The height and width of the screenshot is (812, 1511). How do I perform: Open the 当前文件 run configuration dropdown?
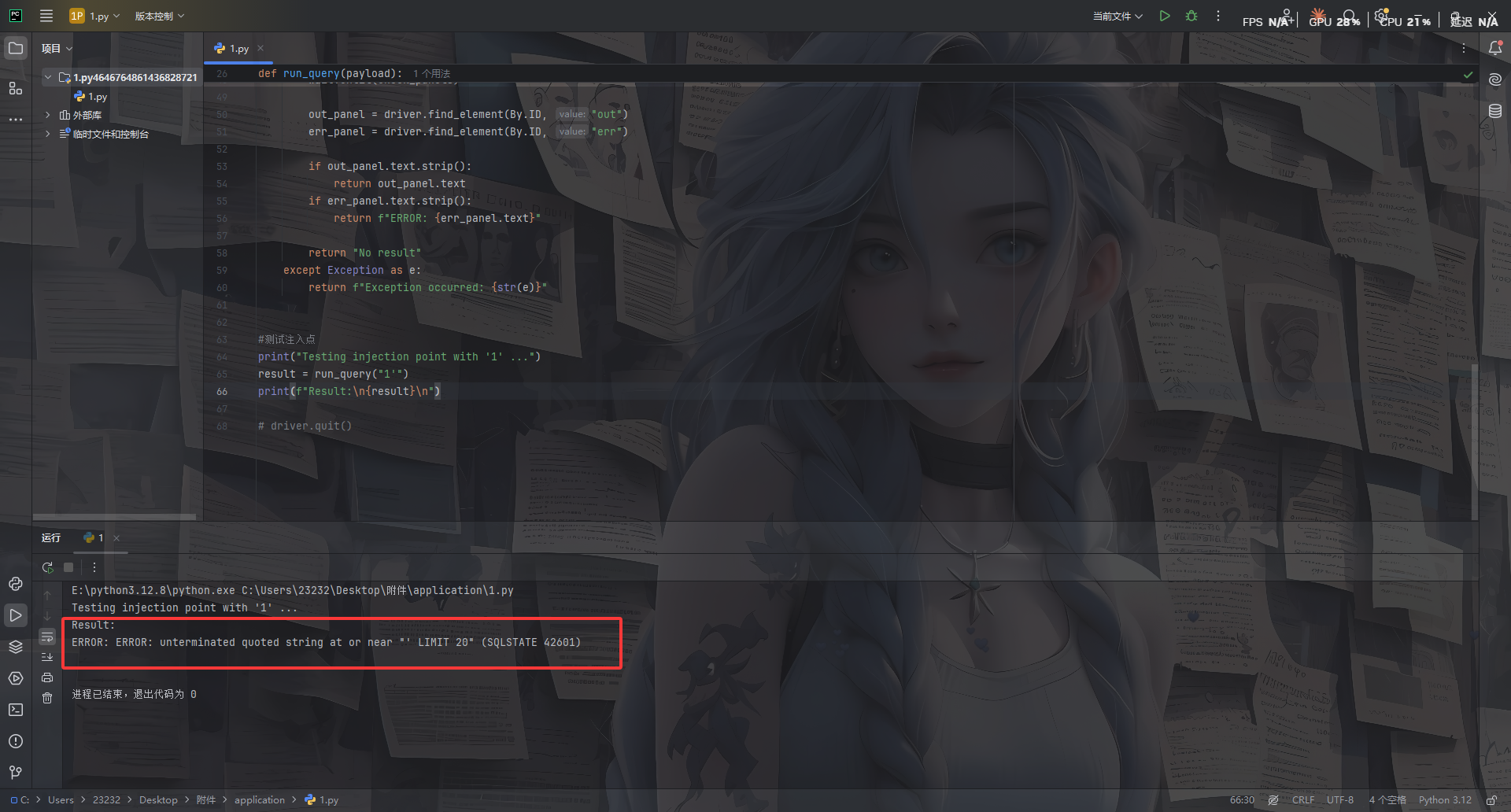[1118, 16]
